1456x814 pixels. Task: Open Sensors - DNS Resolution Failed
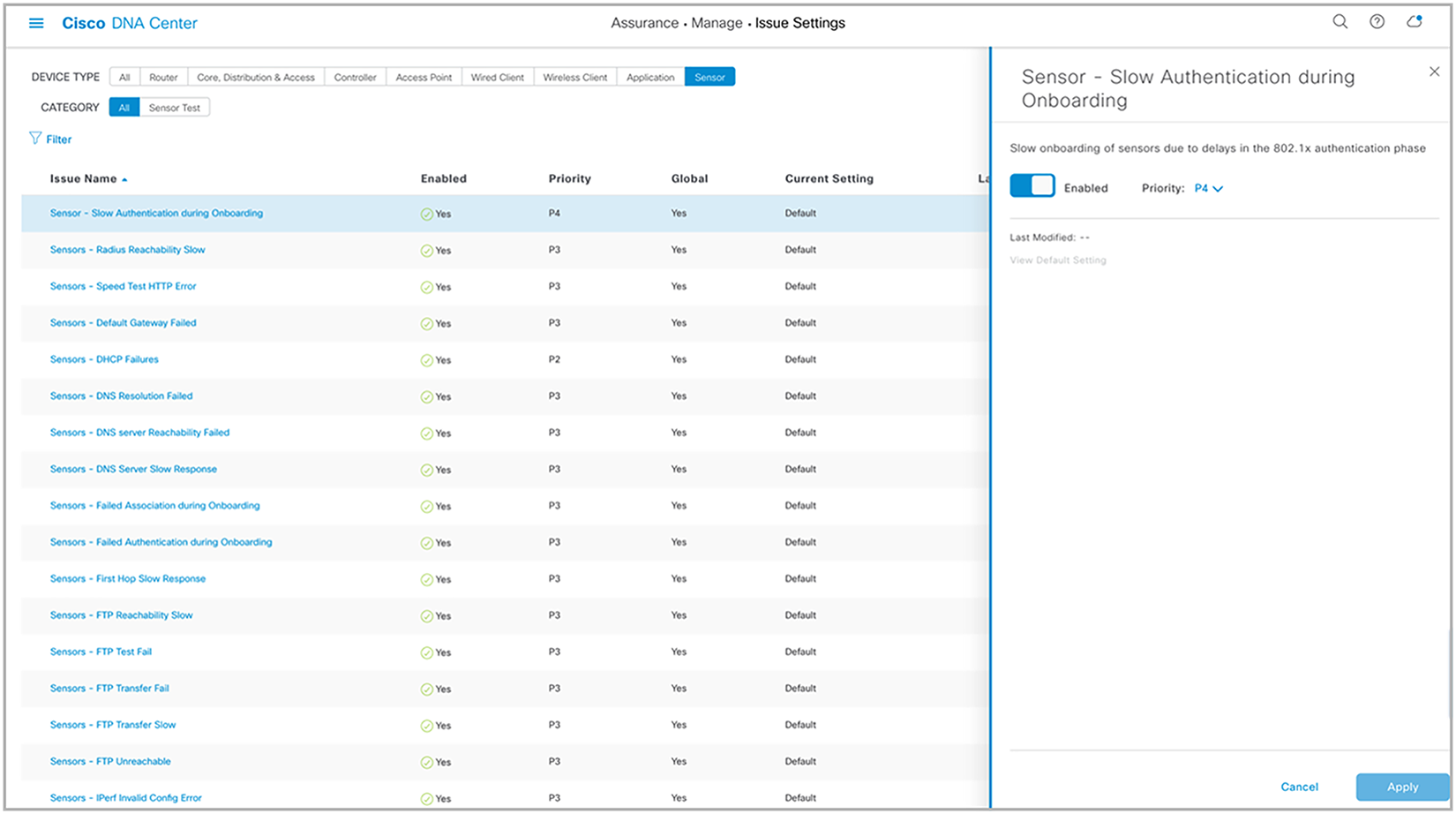point(121,396)
